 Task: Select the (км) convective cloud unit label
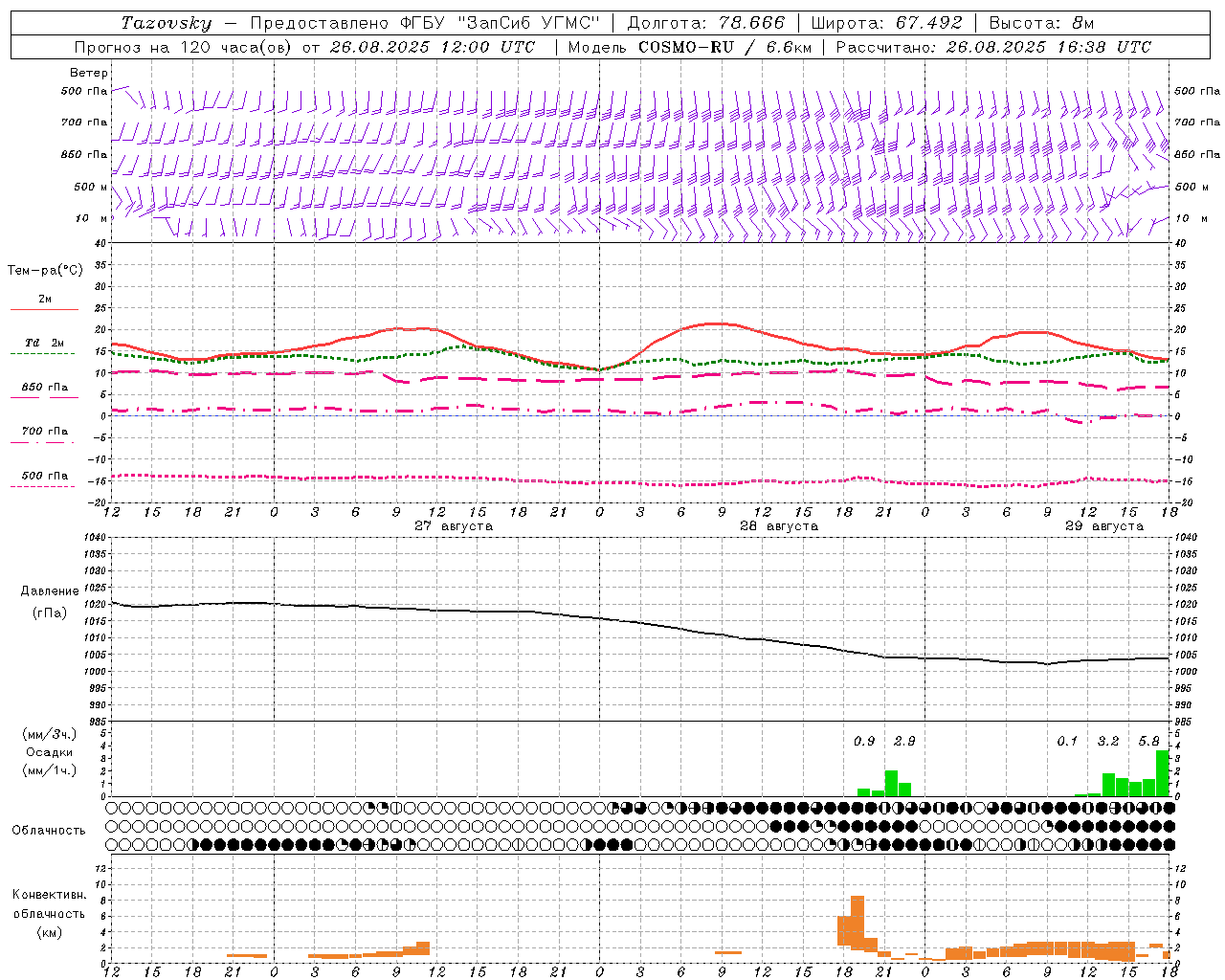pyautogui.click(x=50, y=932)
